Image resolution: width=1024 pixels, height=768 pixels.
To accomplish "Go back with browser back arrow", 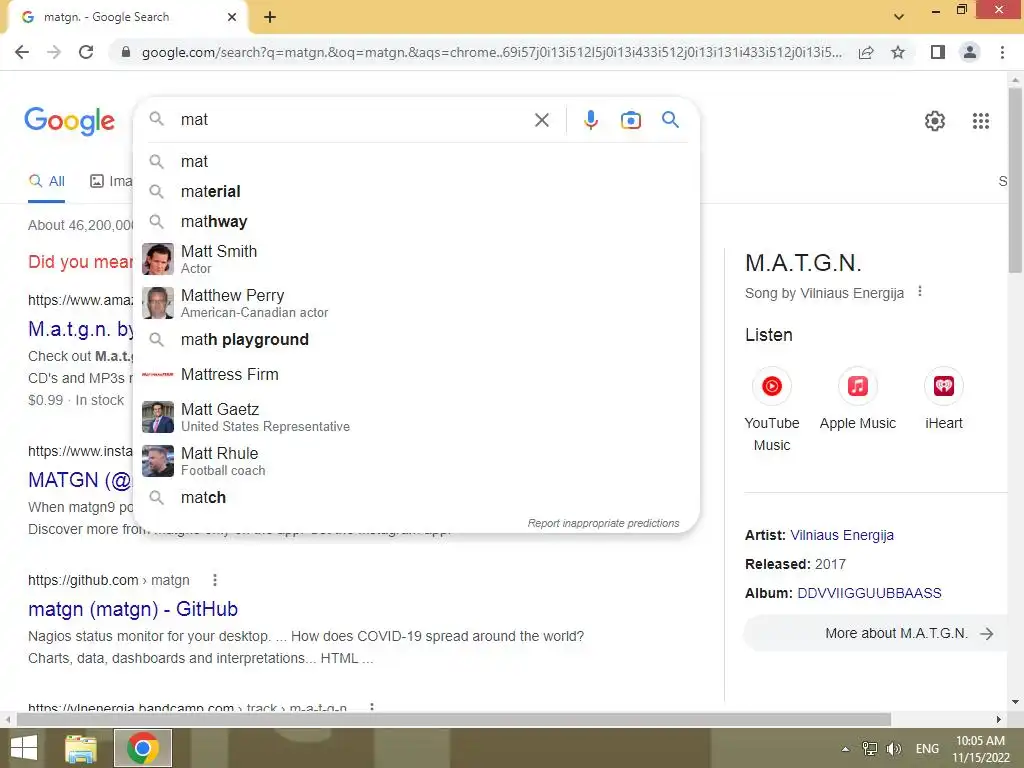I will 22,52.
